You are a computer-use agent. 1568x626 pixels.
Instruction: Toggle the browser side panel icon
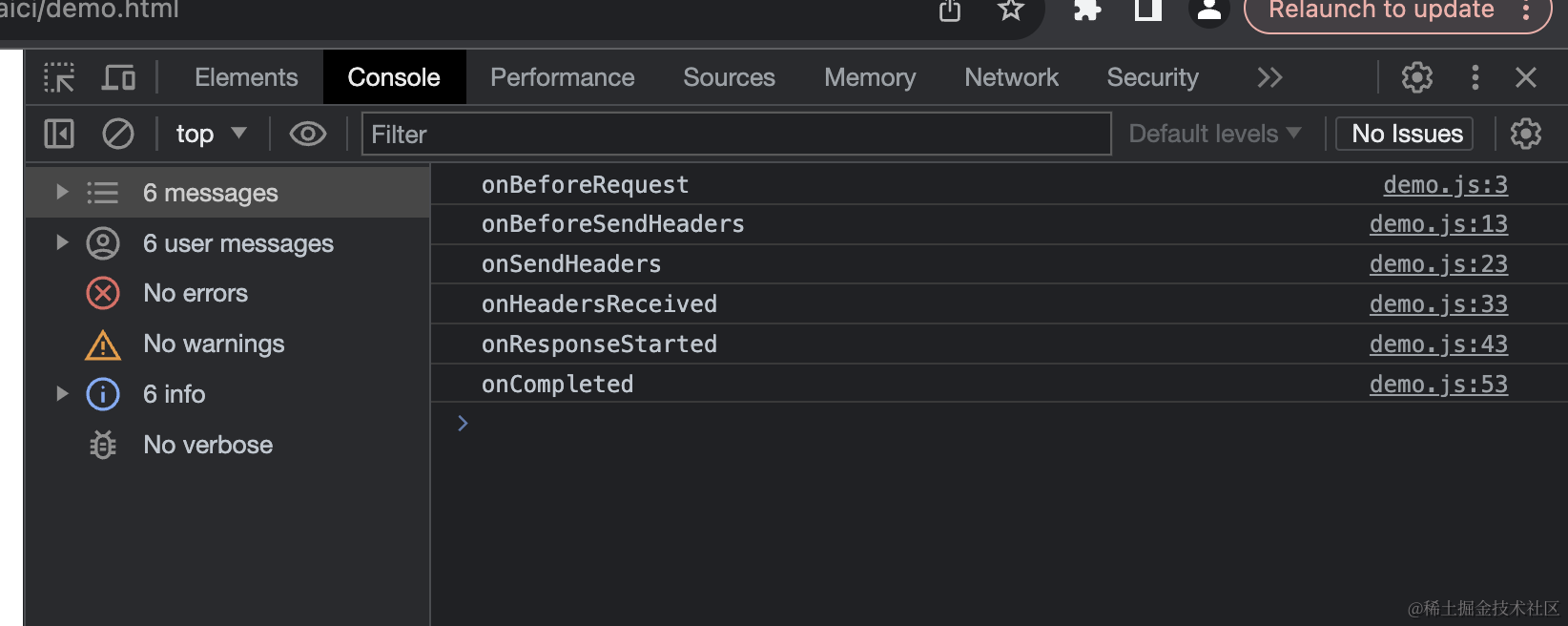tap(1147, 10)
